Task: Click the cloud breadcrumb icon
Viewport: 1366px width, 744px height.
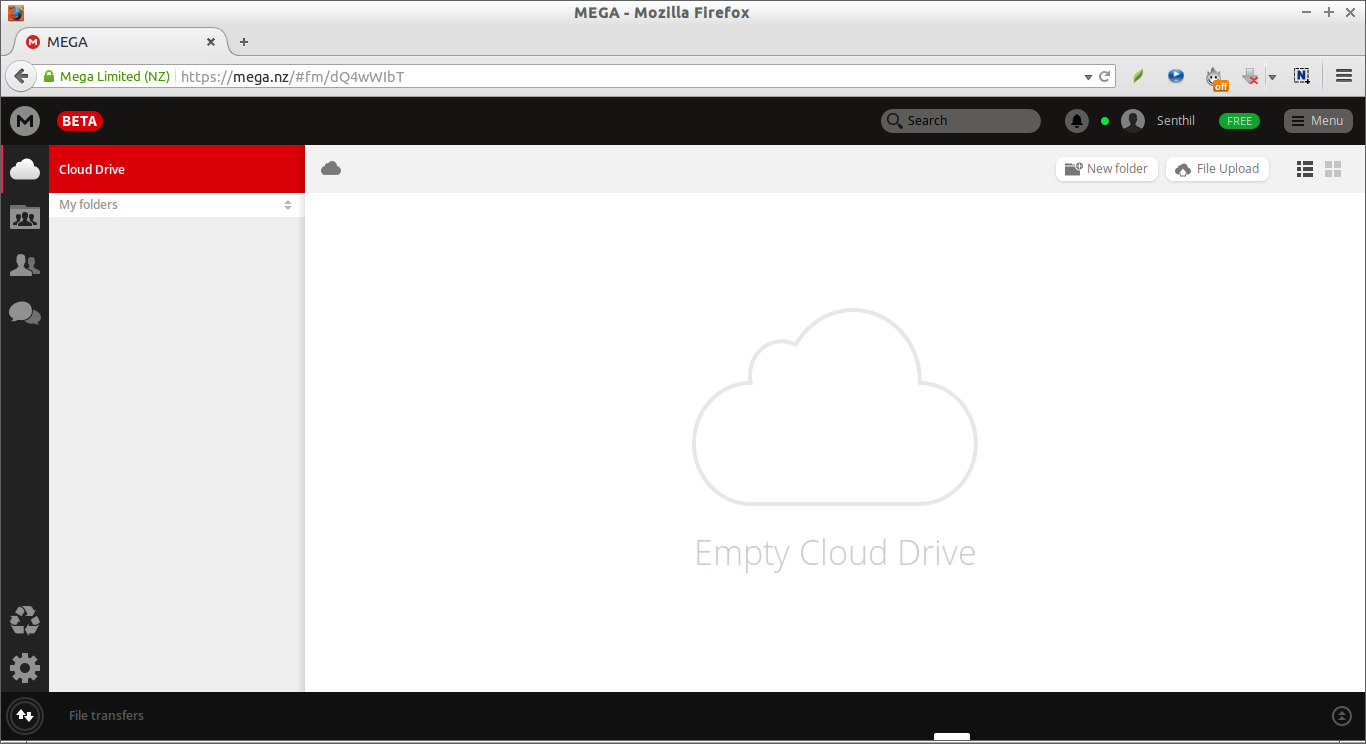Action: point(331,169)
